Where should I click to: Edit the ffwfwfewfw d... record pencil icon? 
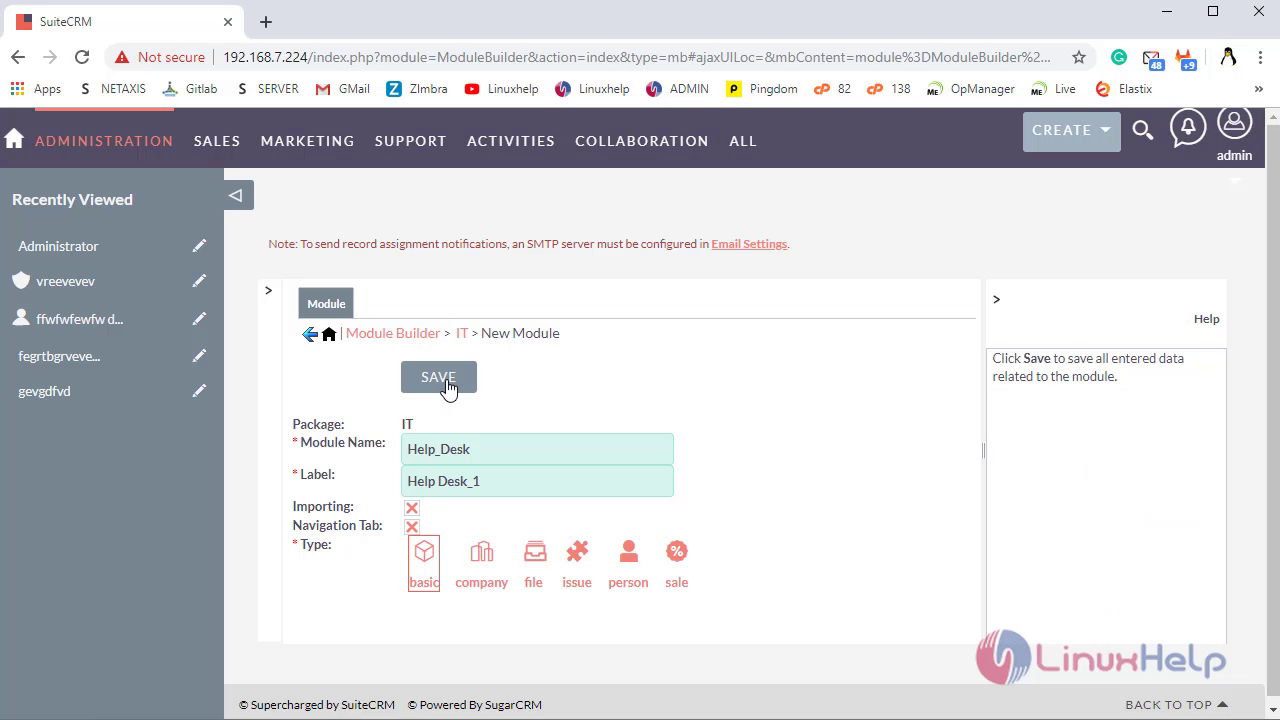click(200, 319)
